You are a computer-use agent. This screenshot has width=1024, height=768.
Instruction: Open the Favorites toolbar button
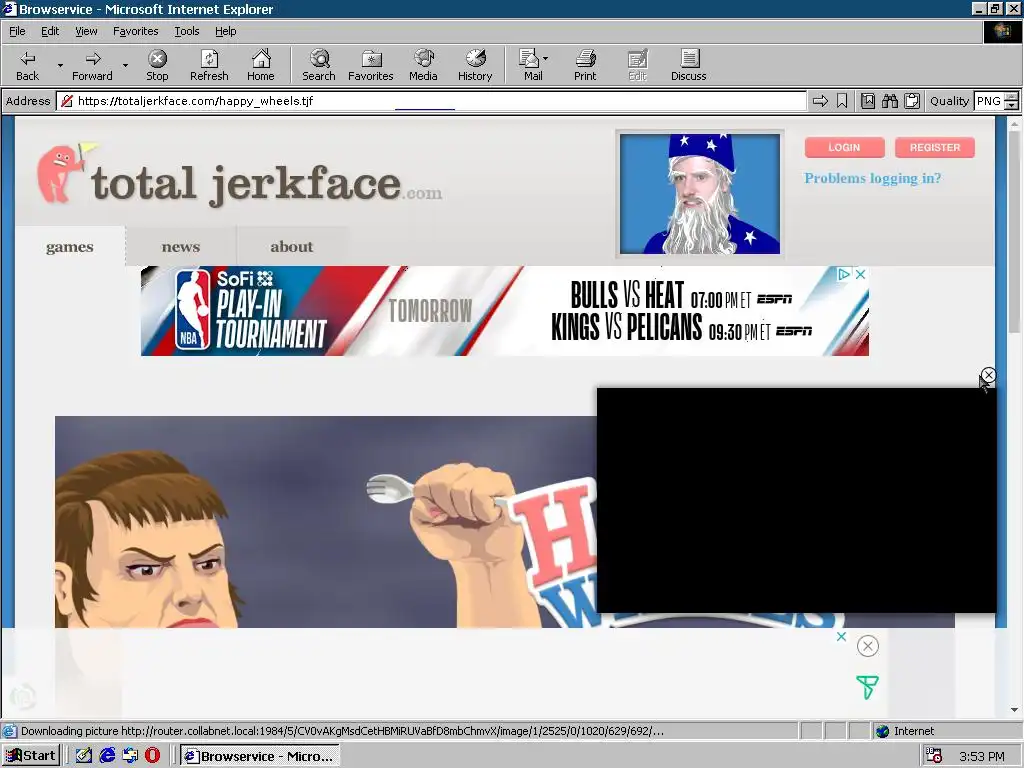[370, 65]
